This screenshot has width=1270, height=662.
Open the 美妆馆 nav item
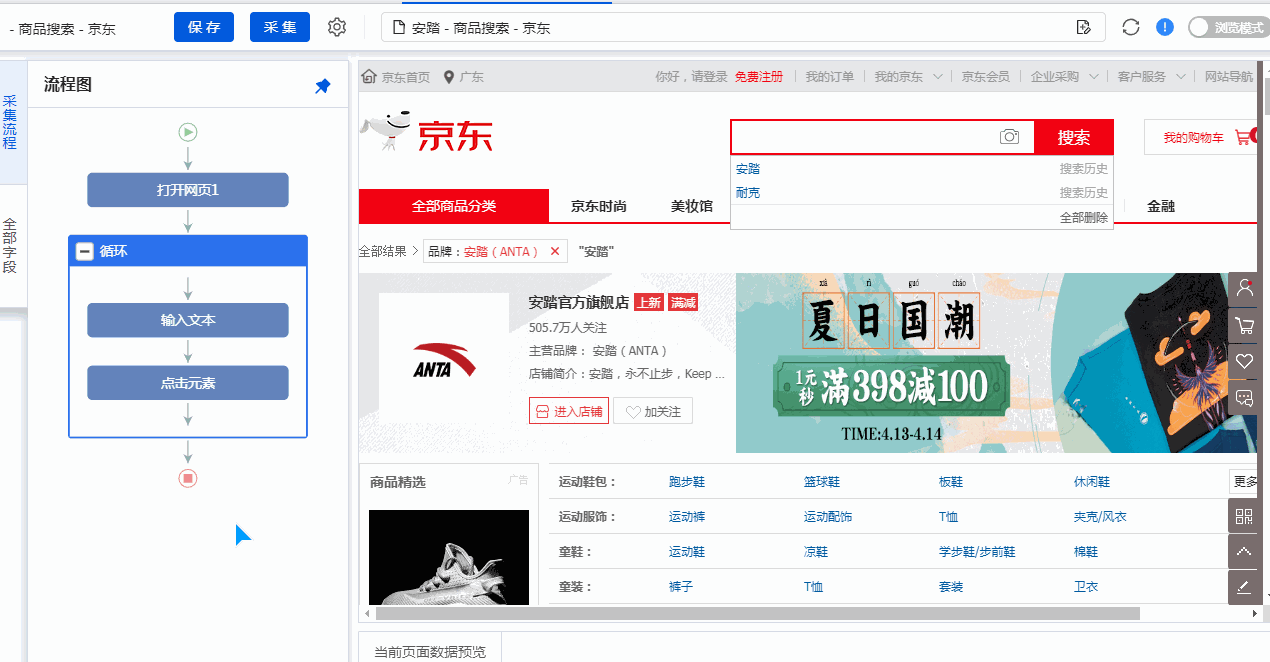point(692,206)
